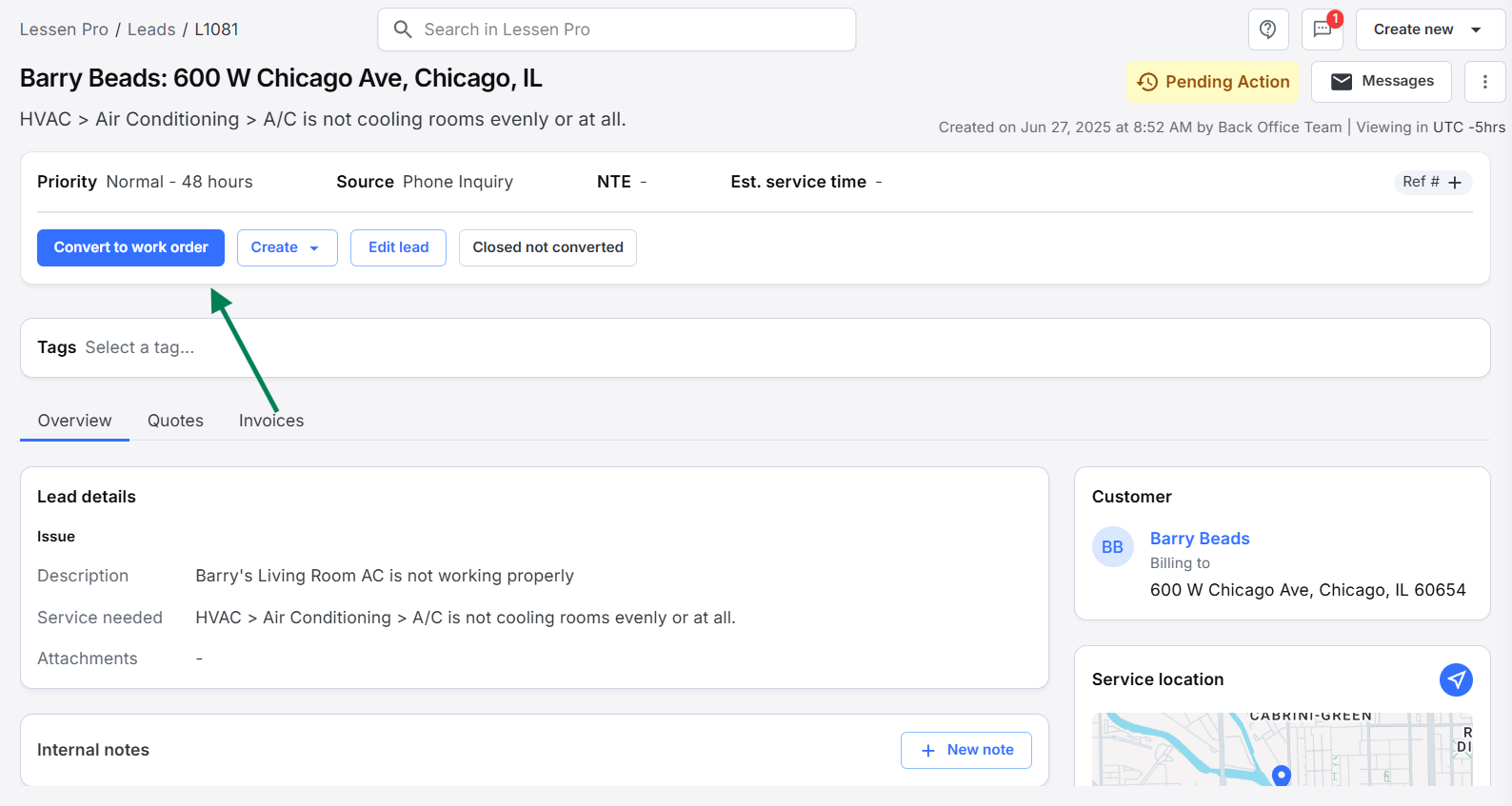
Task: Click Closed not converted button
Action: [547, 247]
